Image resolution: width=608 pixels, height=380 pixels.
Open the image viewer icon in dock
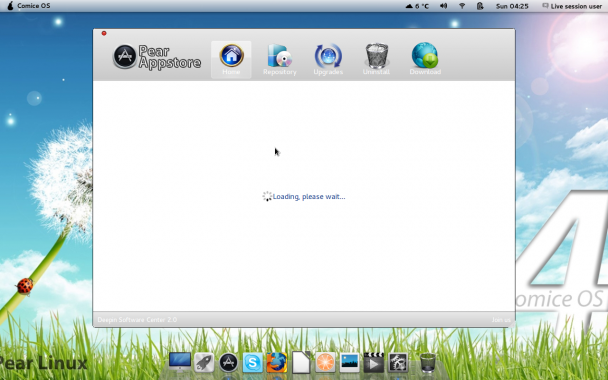[349, 363]
